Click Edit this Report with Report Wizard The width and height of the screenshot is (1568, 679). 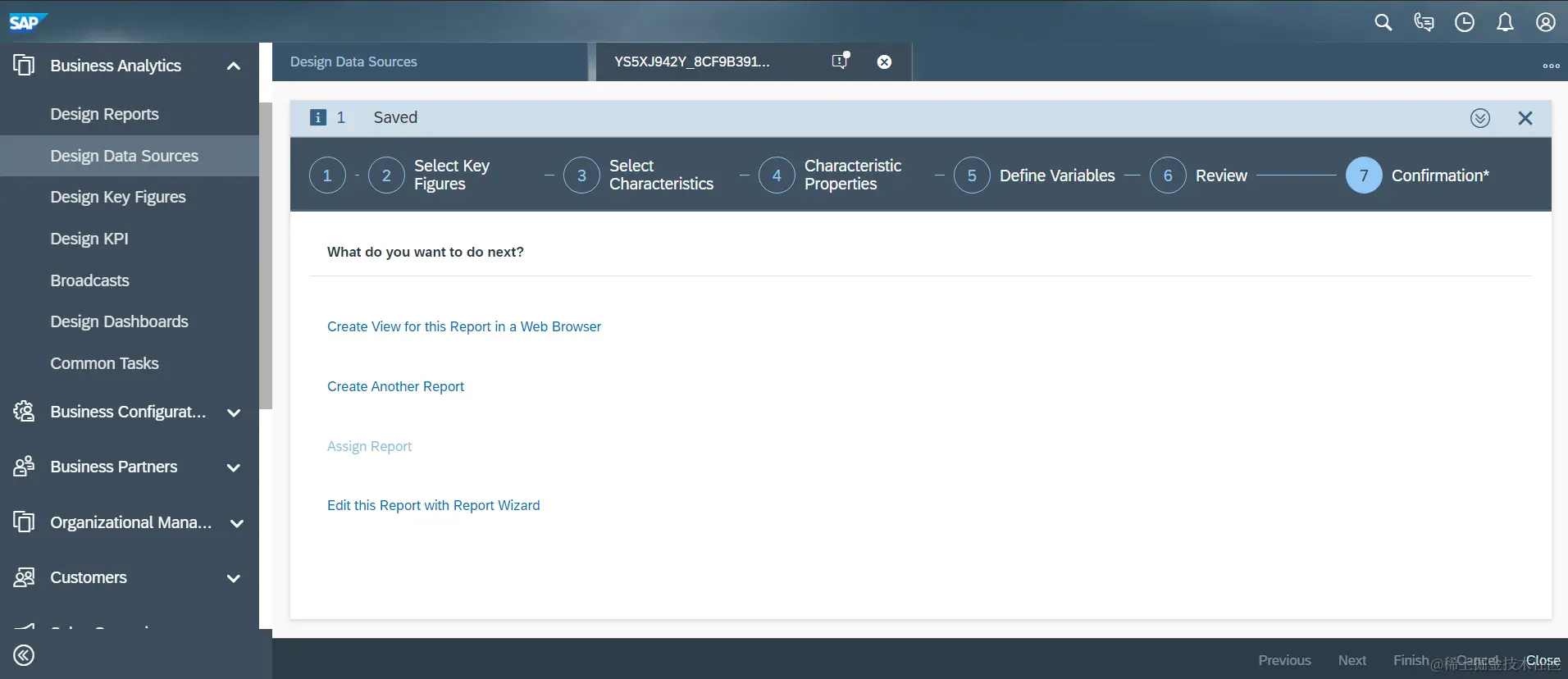point(433,505)
